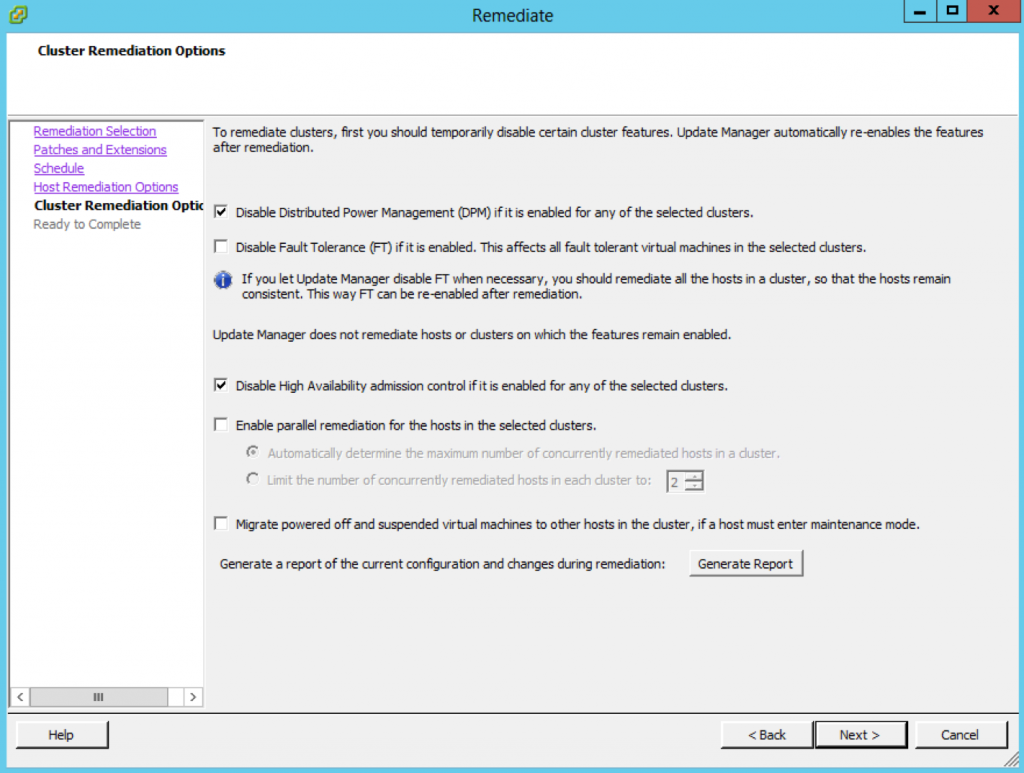Click the Cluster Remediation Options heading

tap(131, 50)
